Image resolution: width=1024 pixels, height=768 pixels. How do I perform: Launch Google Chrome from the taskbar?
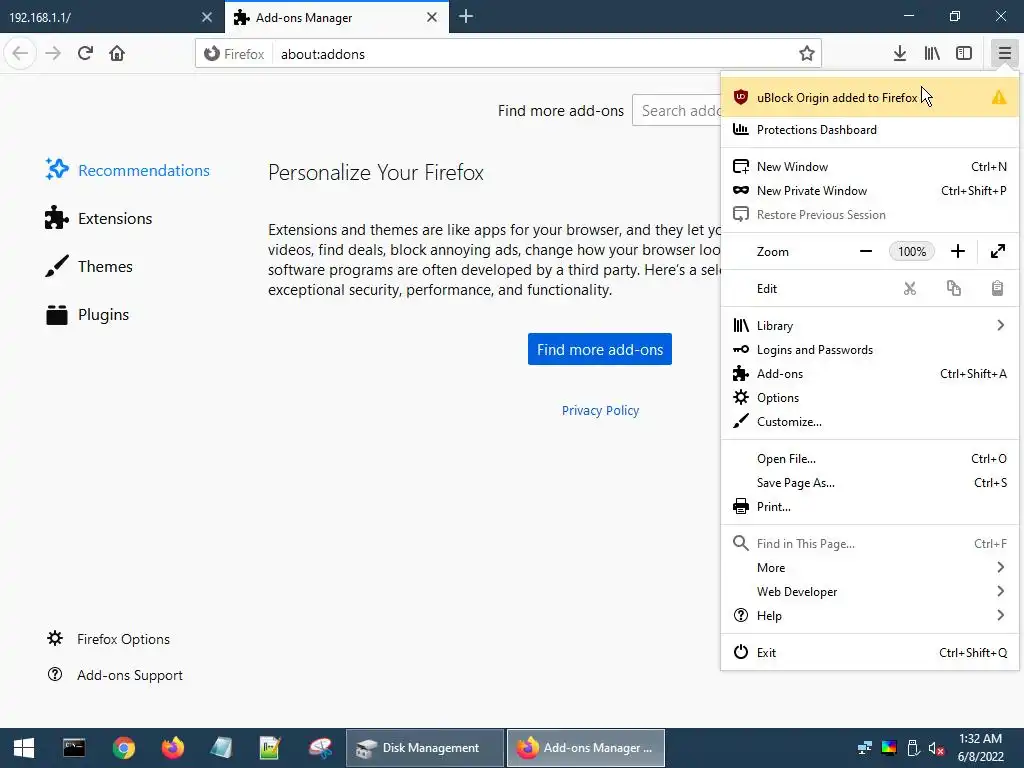coord(123,748)
